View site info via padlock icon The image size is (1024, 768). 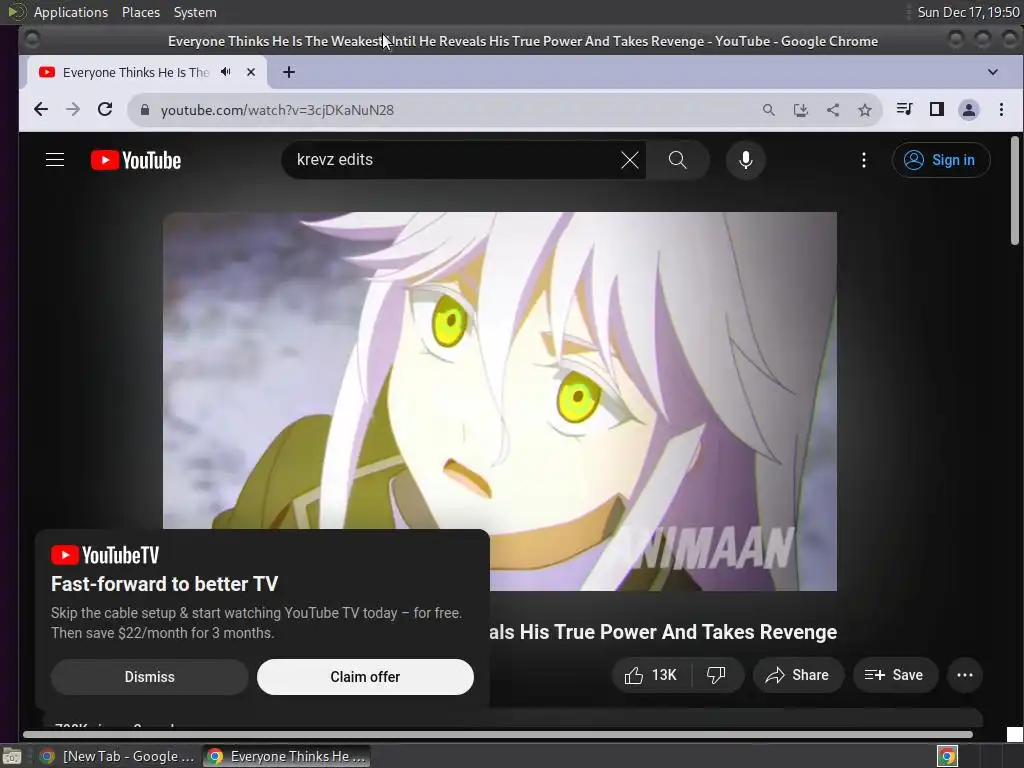click(145, 110)
